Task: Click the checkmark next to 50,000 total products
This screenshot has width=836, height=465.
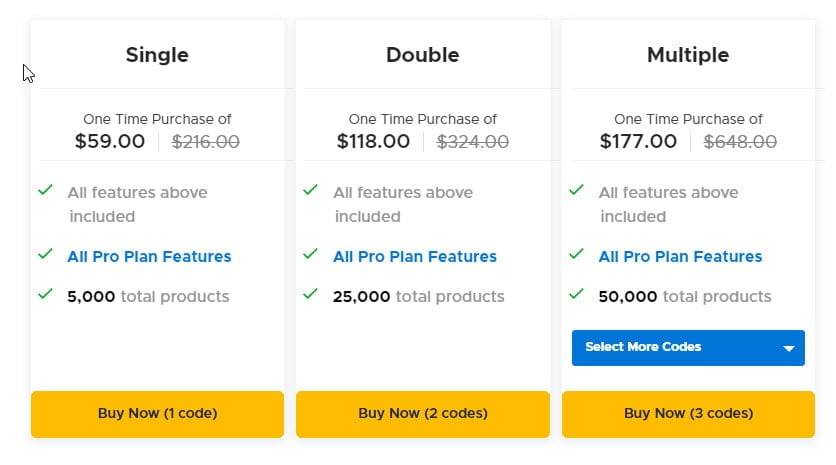Action: tap(576, 295)
